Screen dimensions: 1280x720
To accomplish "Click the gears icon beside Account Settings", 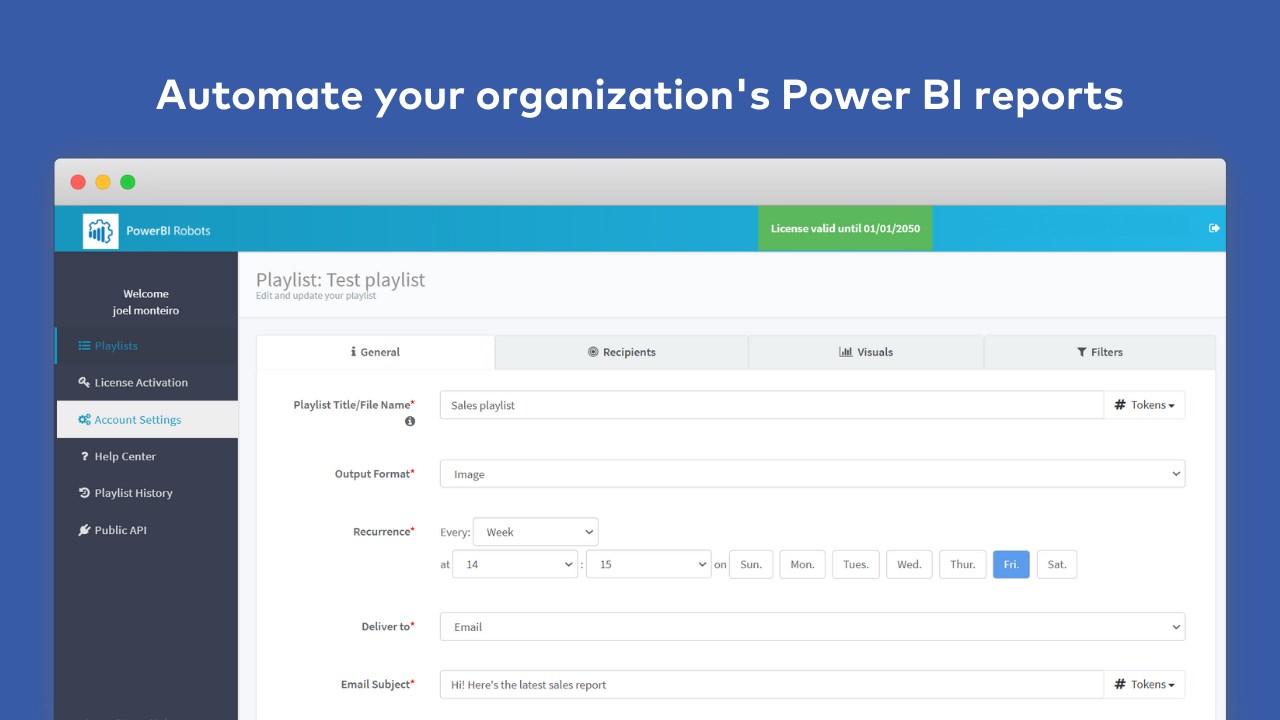I will tap(85, 420).
